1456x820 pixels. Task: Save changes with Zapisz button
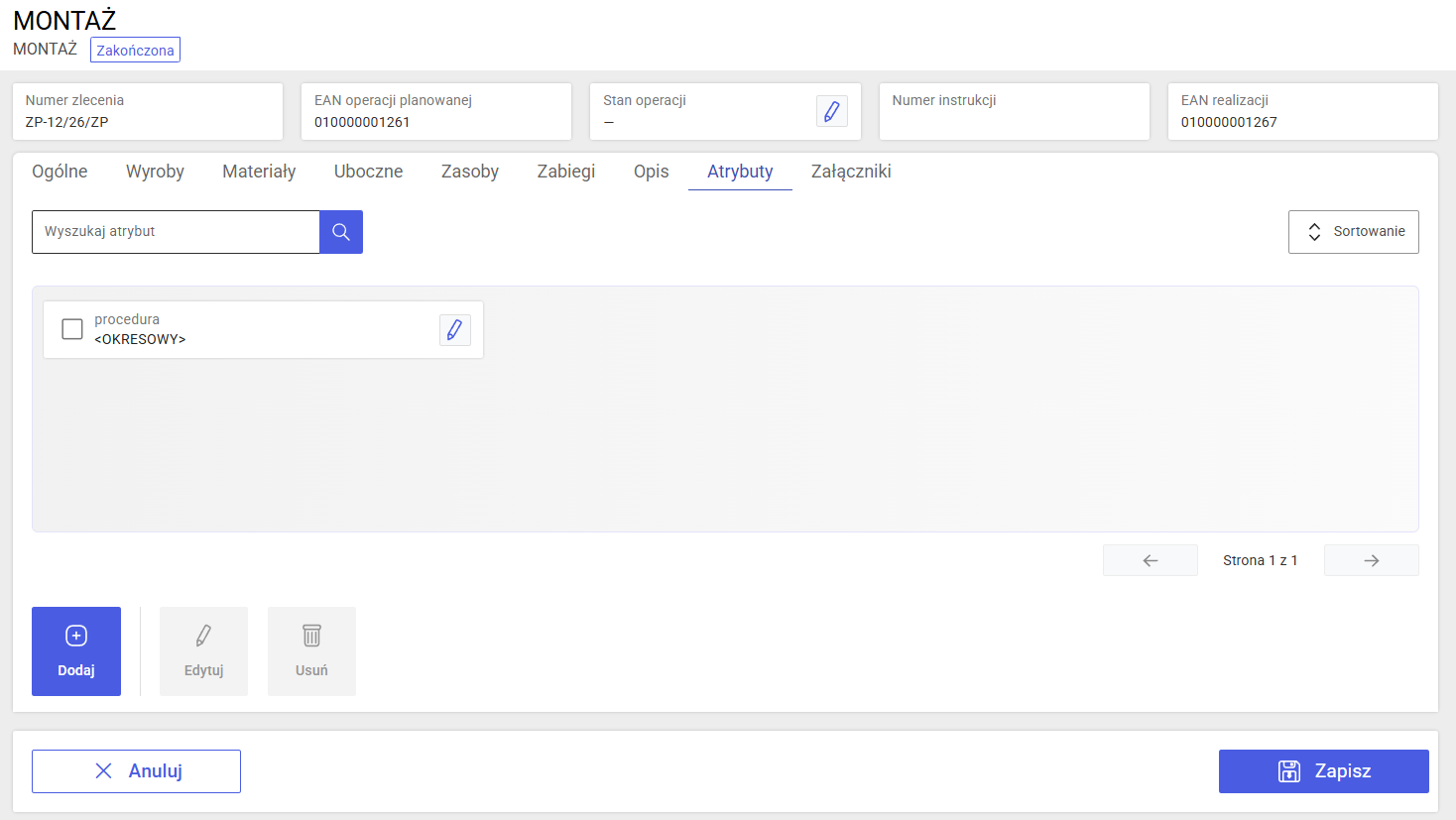coord(1324,771)
